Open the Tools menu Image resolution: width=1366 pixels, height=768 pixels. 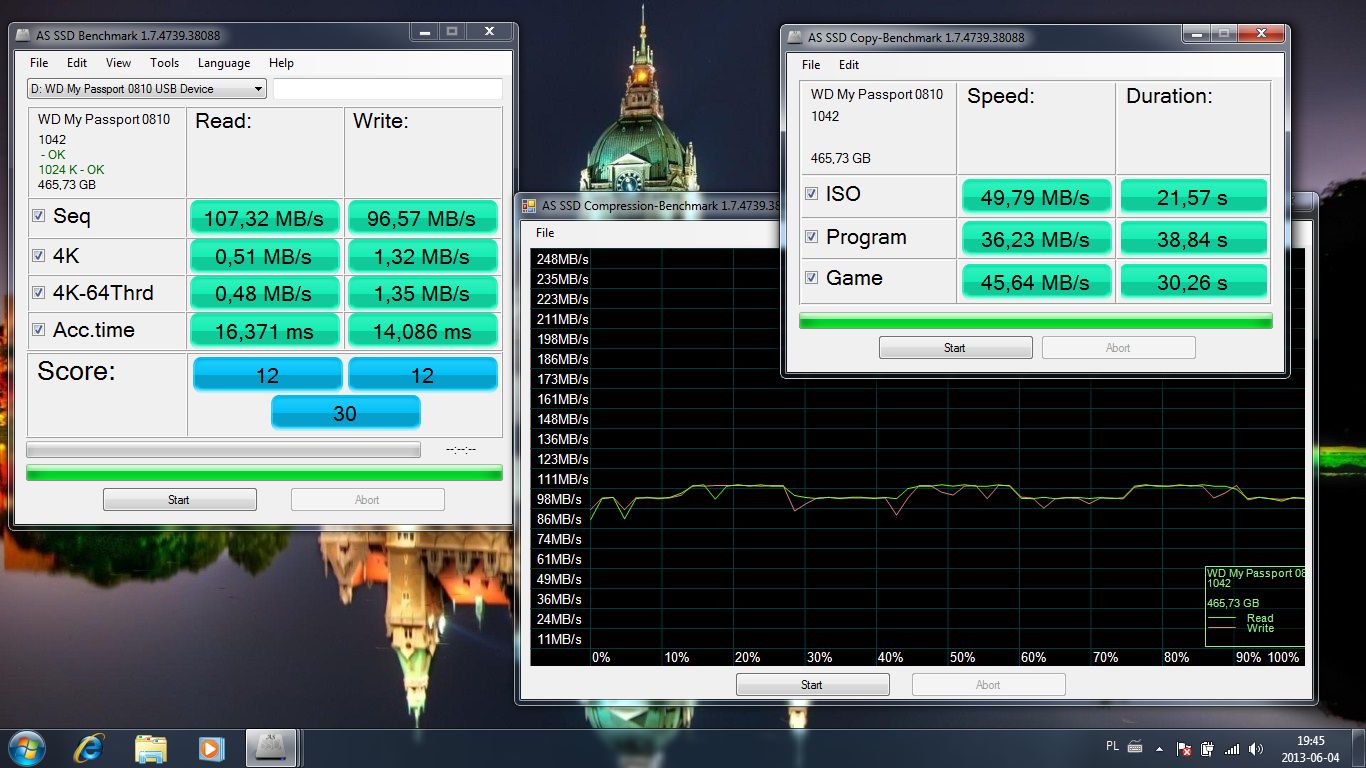click(165, 63)
